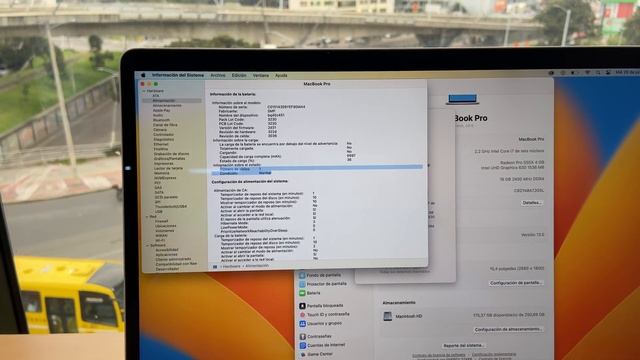Screen dimensions: 640x360
Task: Select Almacenamiento in the sidebar
Action: 167,105
